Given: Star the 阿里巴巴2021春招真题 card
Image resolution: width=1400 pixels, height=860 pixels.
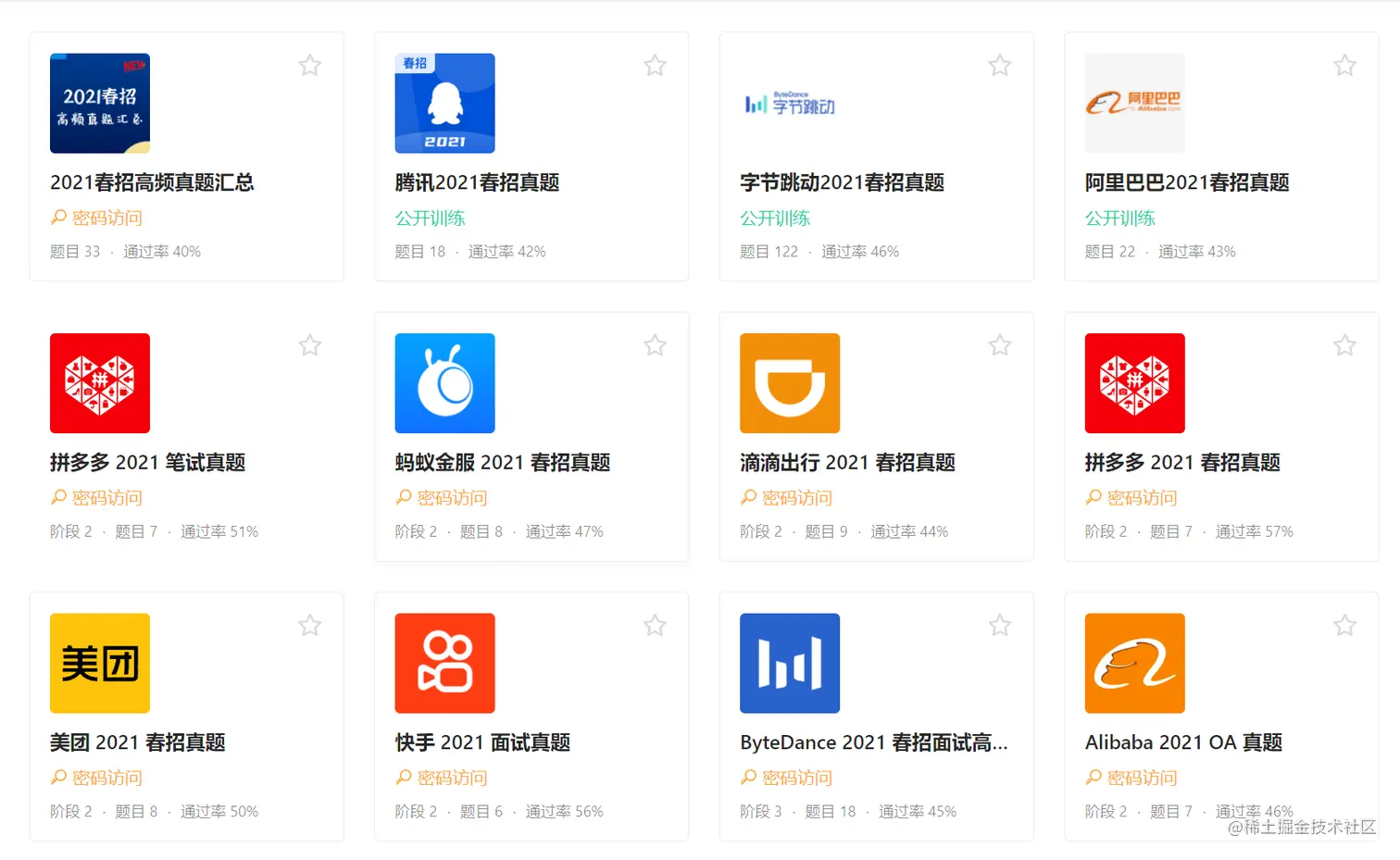Looking at the screenshot, I should [1344, 66].
